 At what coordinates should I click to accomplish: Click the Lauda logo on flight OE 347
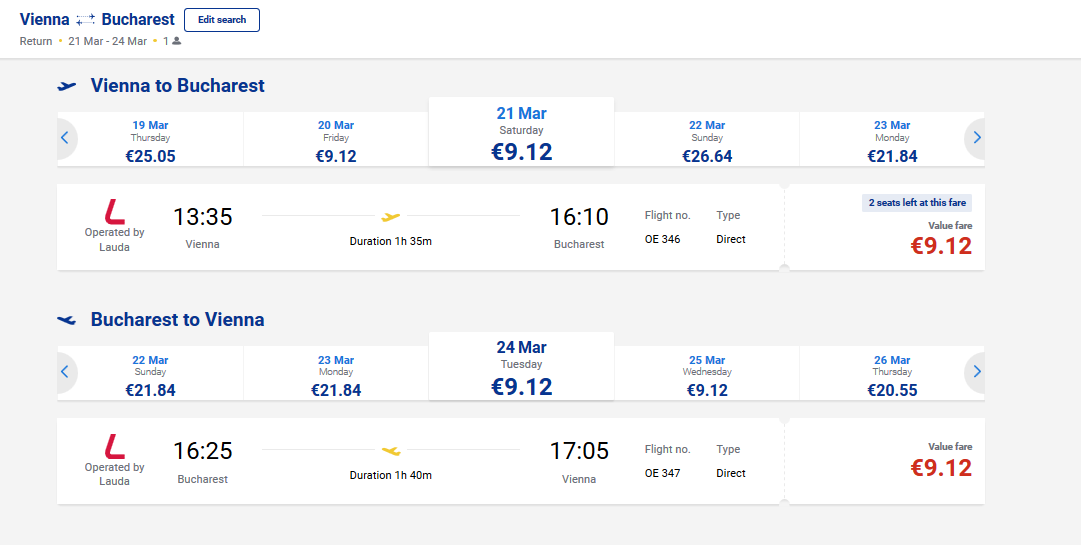click(x=114, y=446)
